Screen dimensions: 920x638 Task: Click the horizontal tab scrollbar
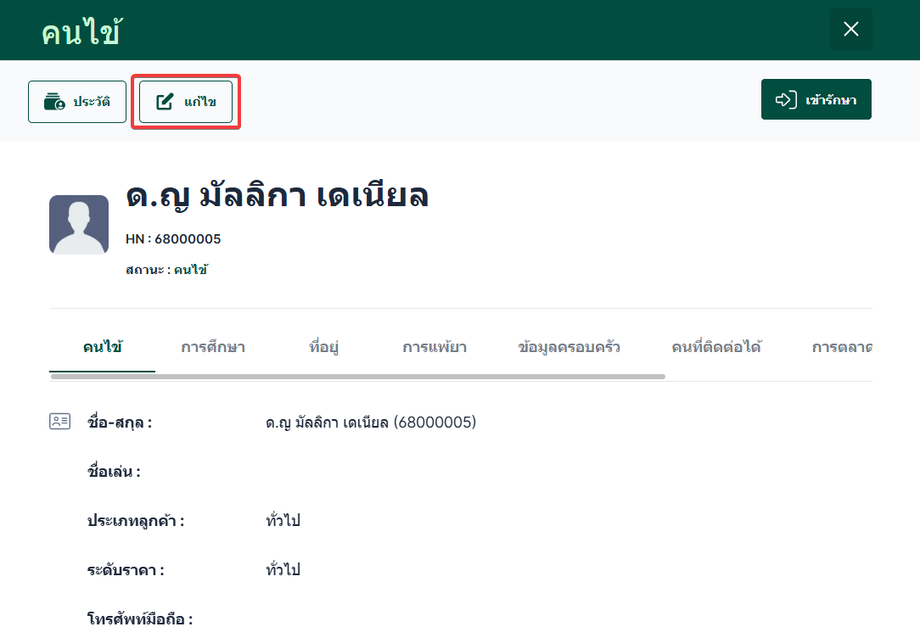pyautogui.click(x=358, y=376)
